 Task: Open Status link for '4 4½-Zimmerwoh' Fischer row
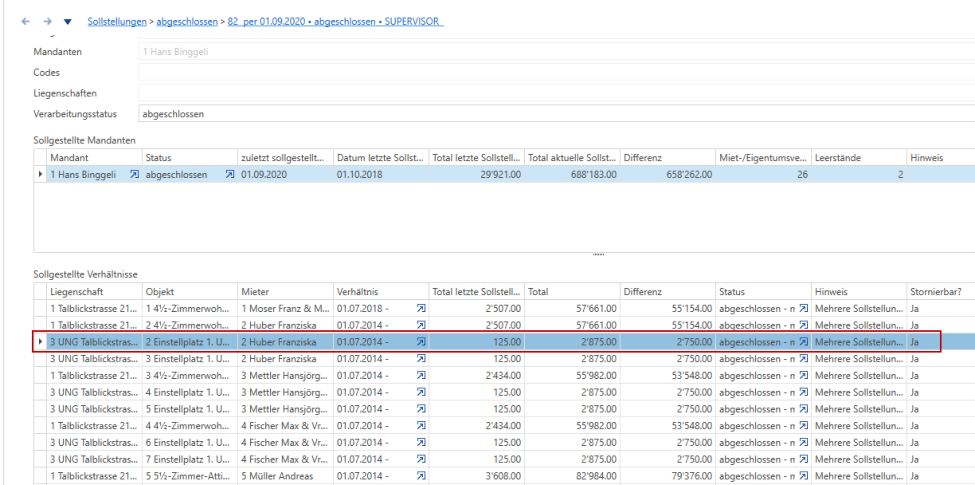(803, 425)
